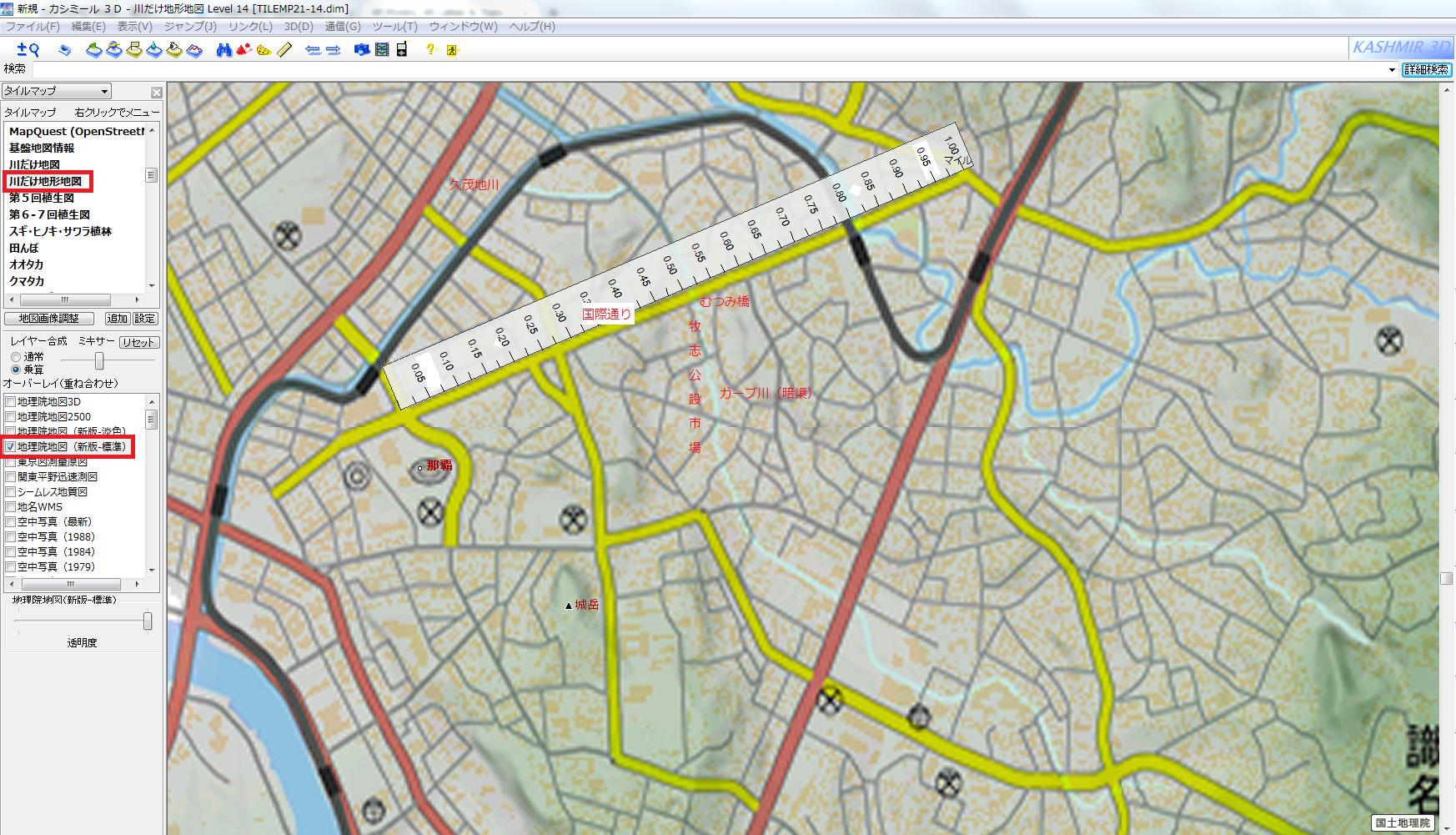Open the ジャンプ(J) menu

point(191,27)
